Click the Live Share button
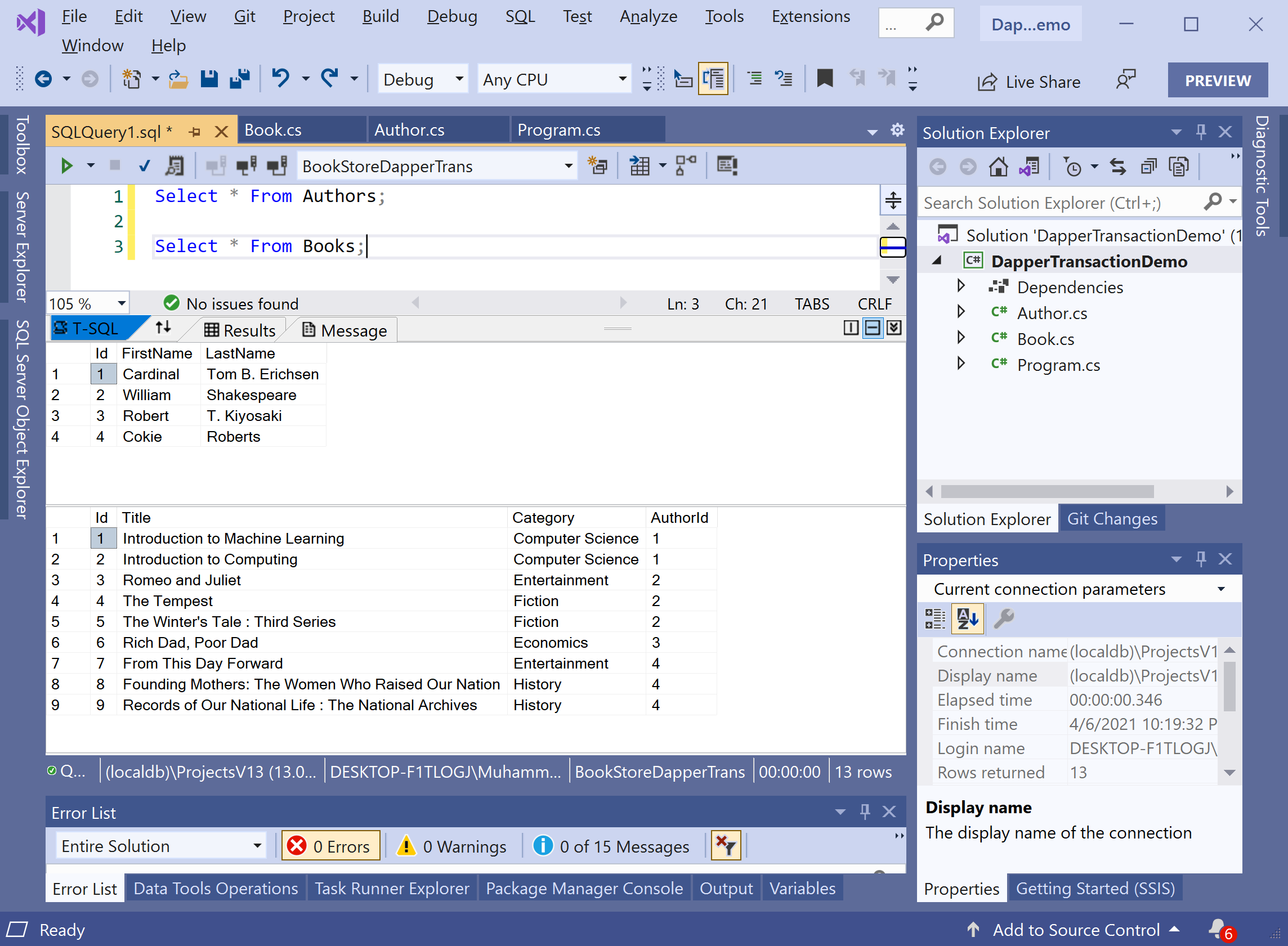The width and height of the screenshot is (1288, 946). 1029,82
